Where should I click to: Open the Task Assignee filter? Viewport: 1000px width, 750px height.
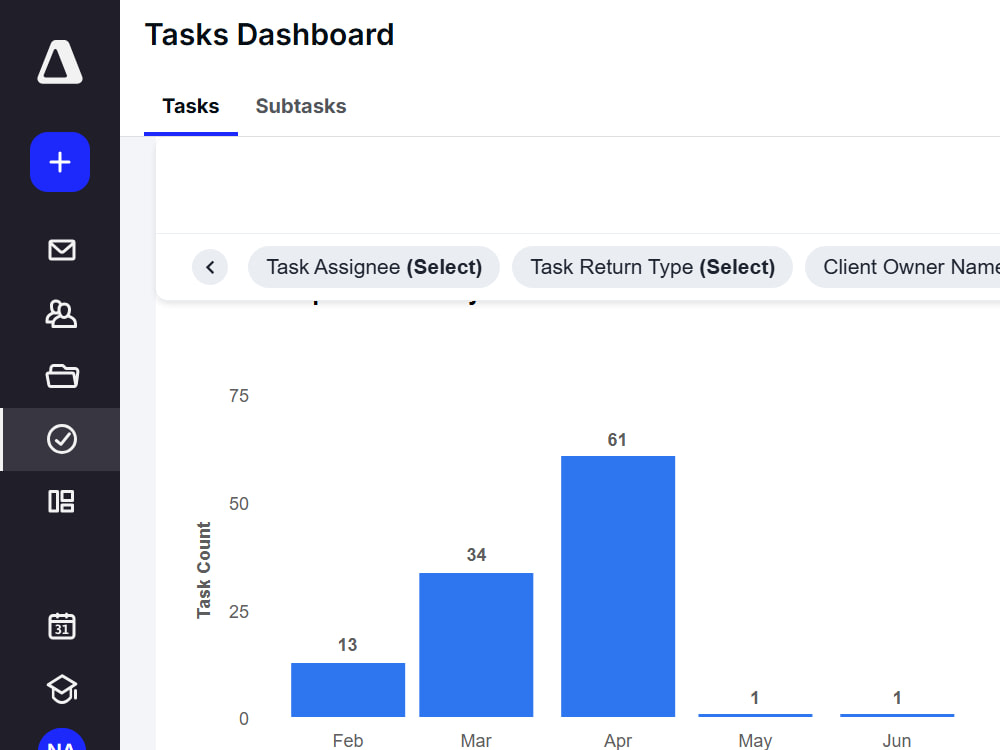pos(374,267)
